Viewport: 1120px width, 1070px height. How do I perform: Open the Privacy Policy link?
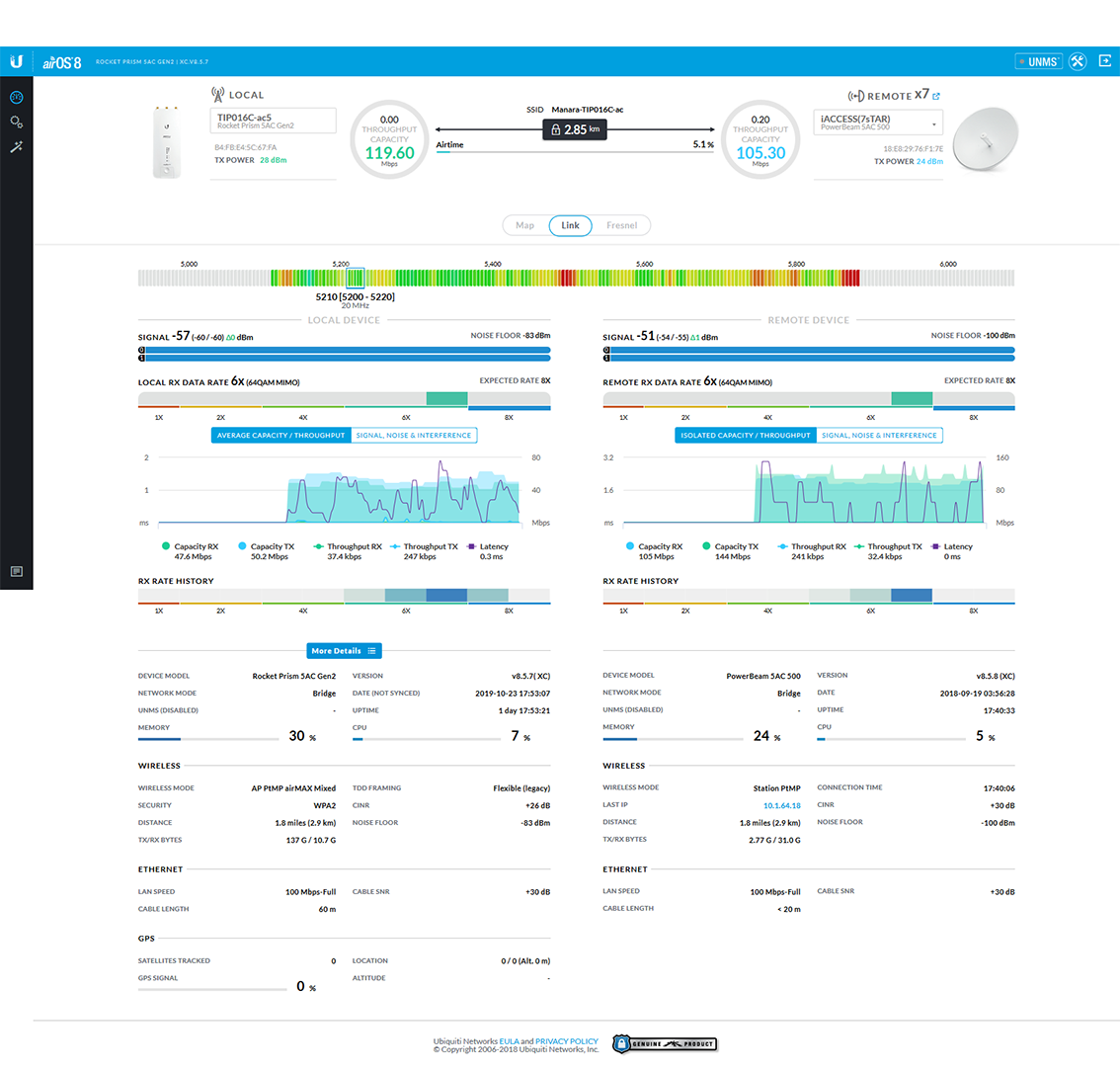(567, 1041)
